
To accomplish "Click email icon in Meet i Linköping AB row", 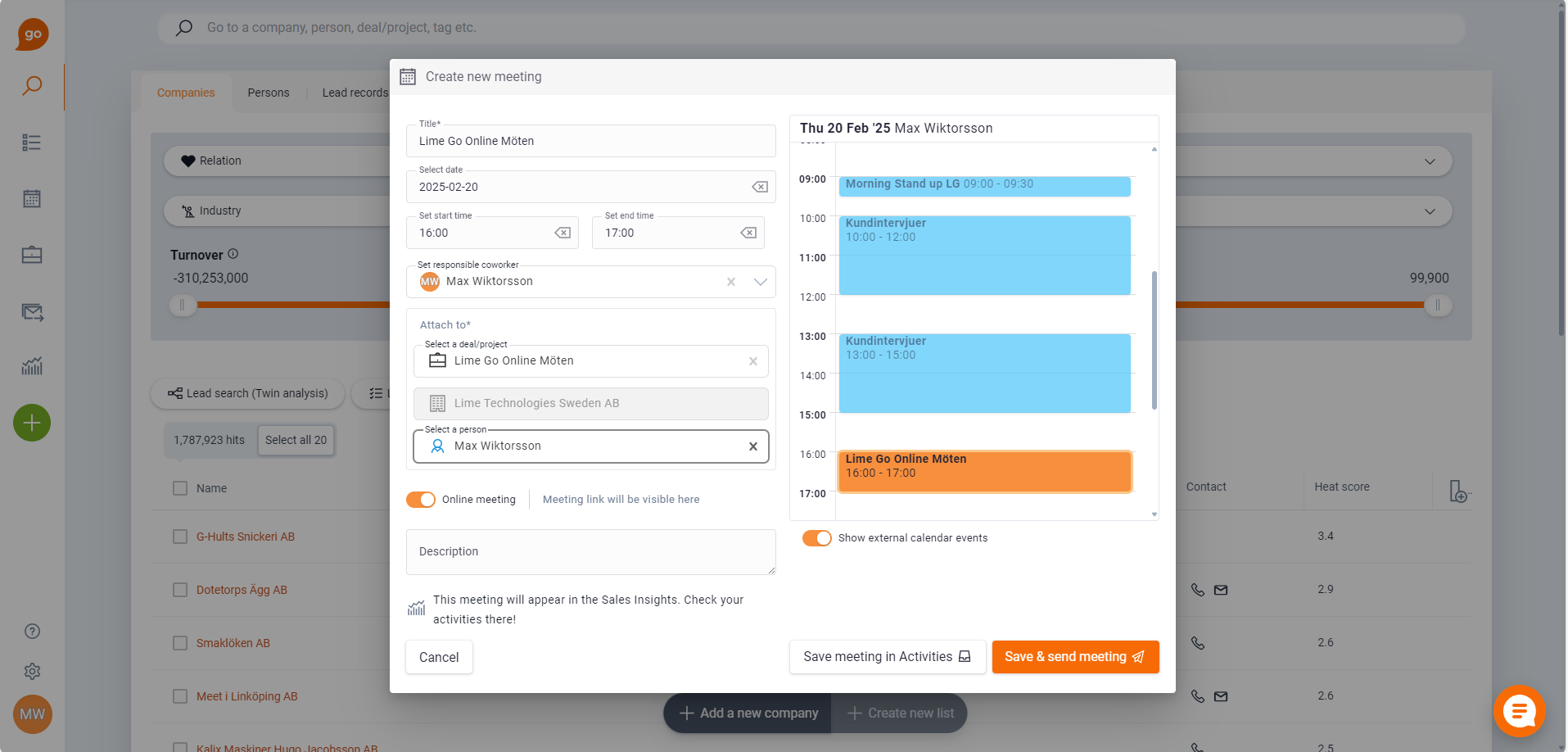I will pyautogui.click(x=1221, y=696).
